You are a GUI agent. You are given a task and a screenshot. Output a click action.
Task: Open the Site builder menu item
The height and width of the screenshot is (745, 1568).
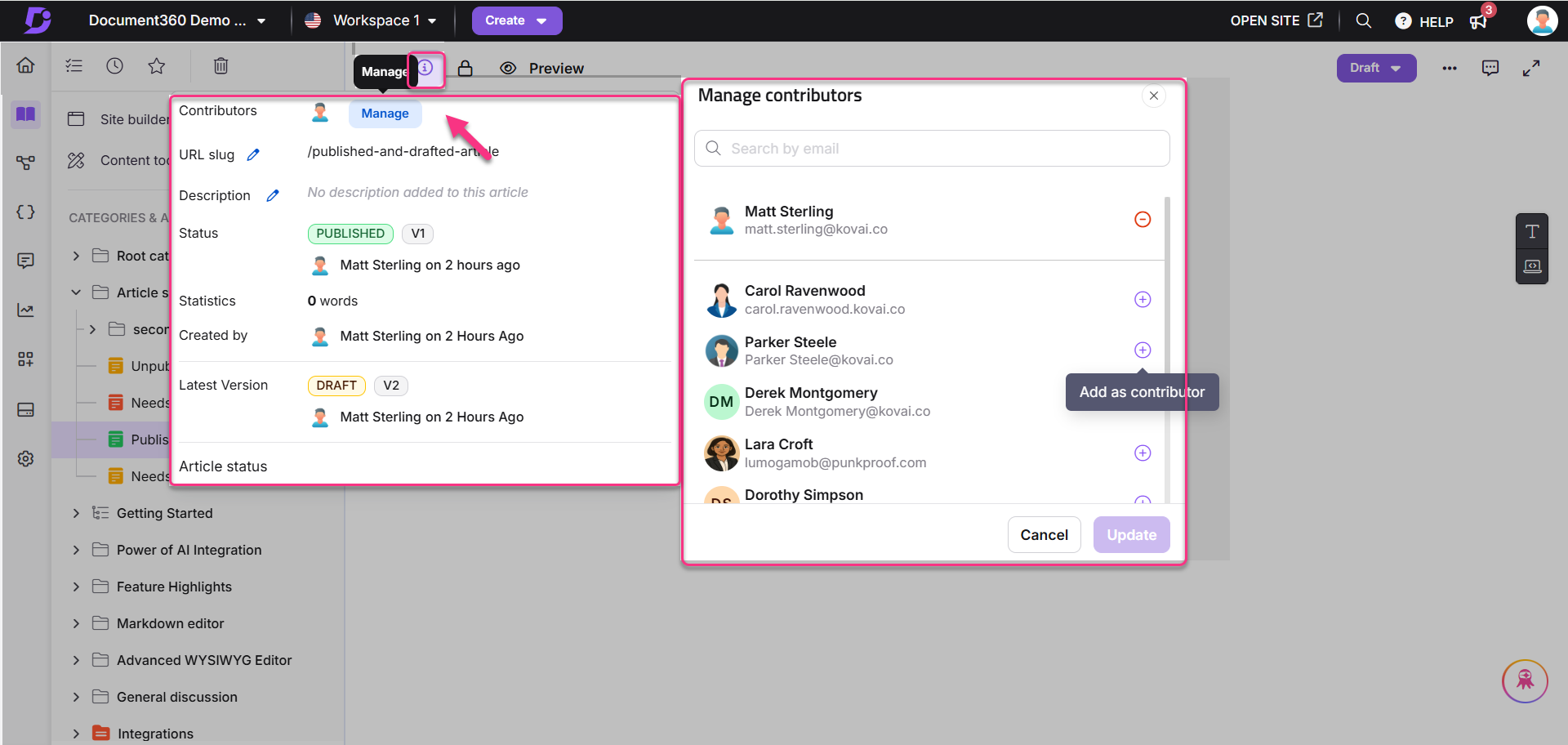tap(119, 119)
